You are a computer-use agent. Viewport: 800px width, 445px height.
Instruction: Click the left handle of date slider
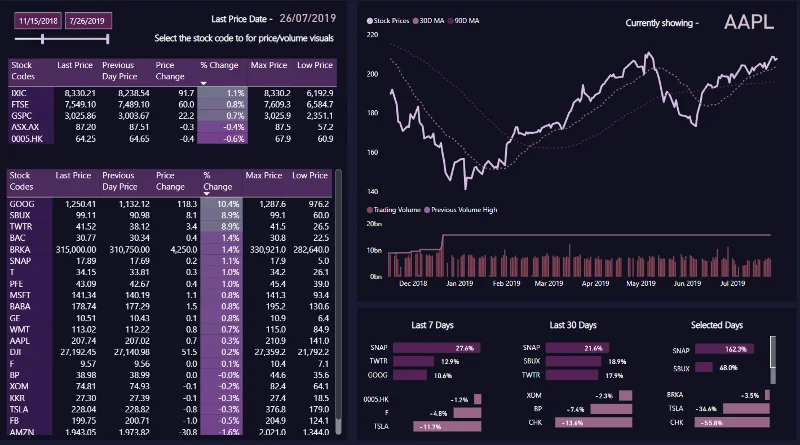pyautogui.click(x=42, y=39)
